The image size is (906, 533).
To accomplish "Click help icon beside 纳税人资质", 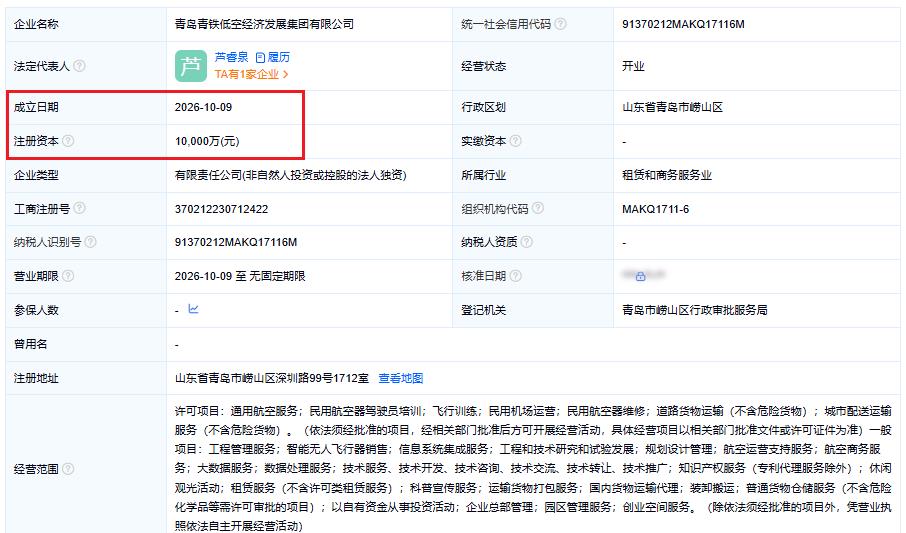I will pyautogui.click(x=526, y=242).
